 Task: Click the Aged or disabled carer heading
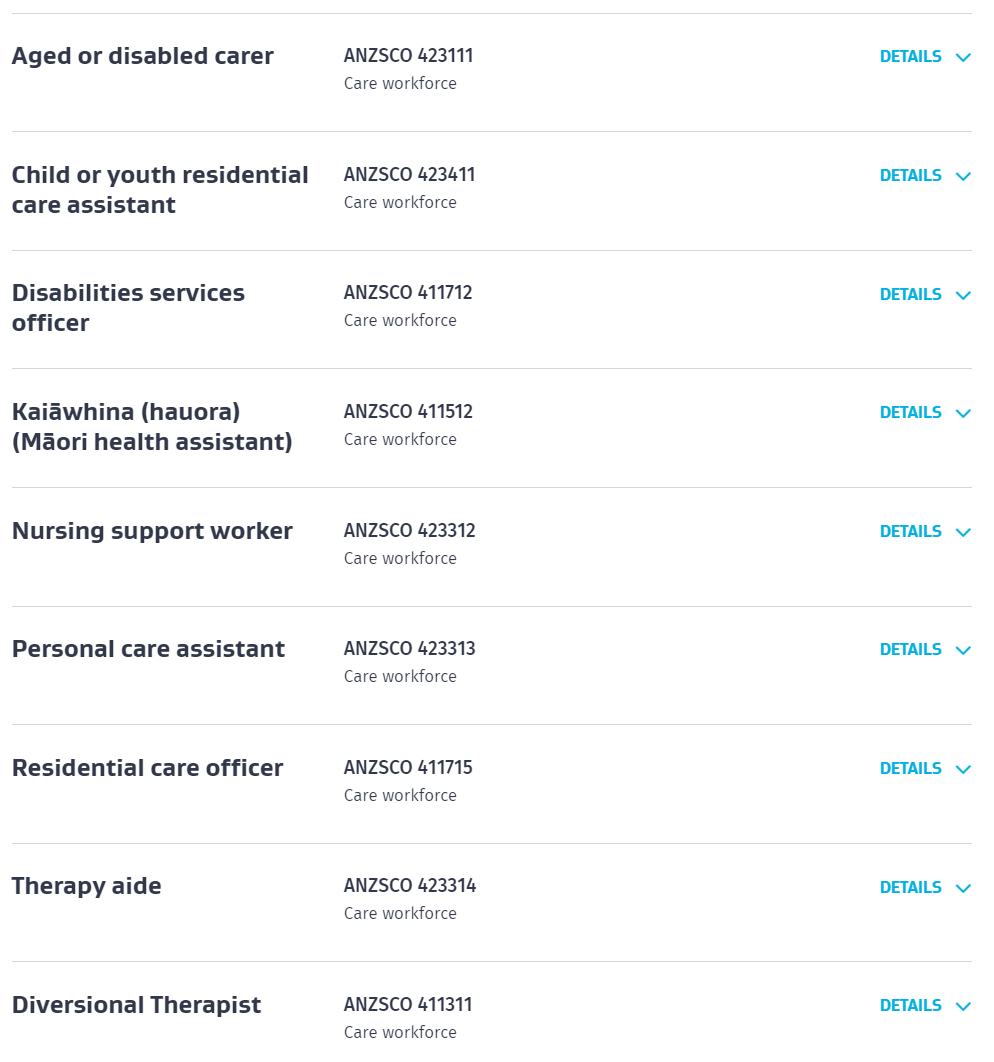click(x=142, y=56)
